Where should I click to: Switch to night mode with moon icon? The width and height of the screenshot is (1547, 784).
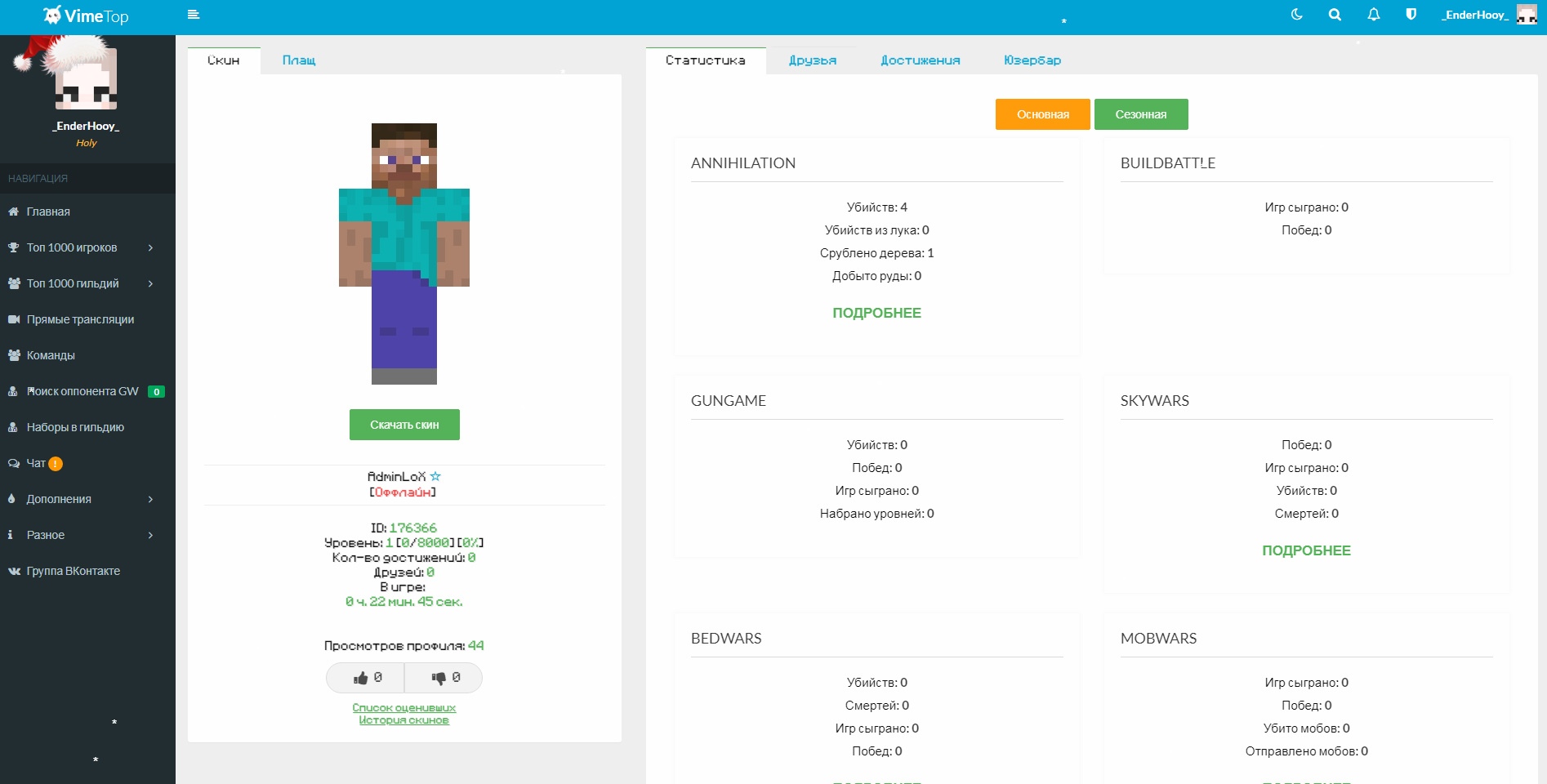point(1296,15)
